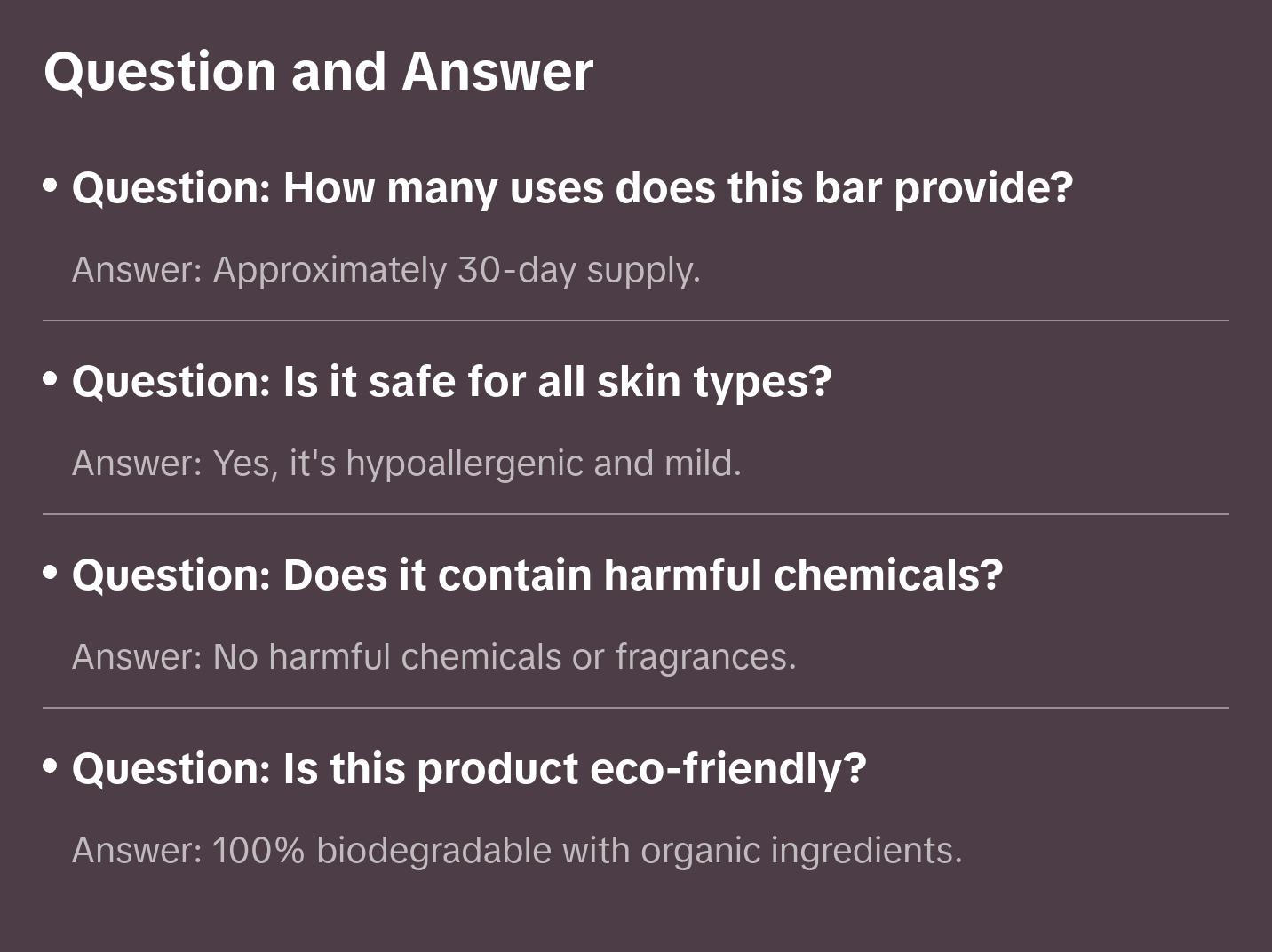
Task: Click the "Question and Answer" heading
Action: (318, 72)
